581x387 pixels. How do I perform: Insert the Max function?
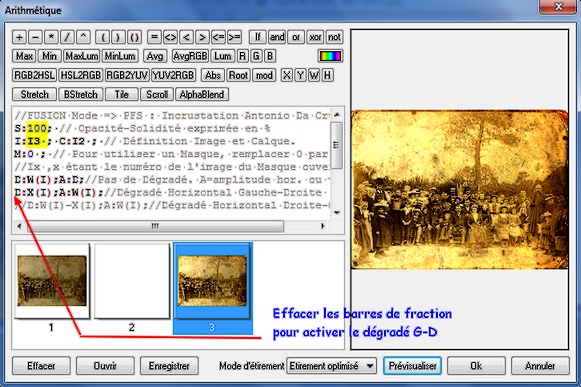(24, 56)
